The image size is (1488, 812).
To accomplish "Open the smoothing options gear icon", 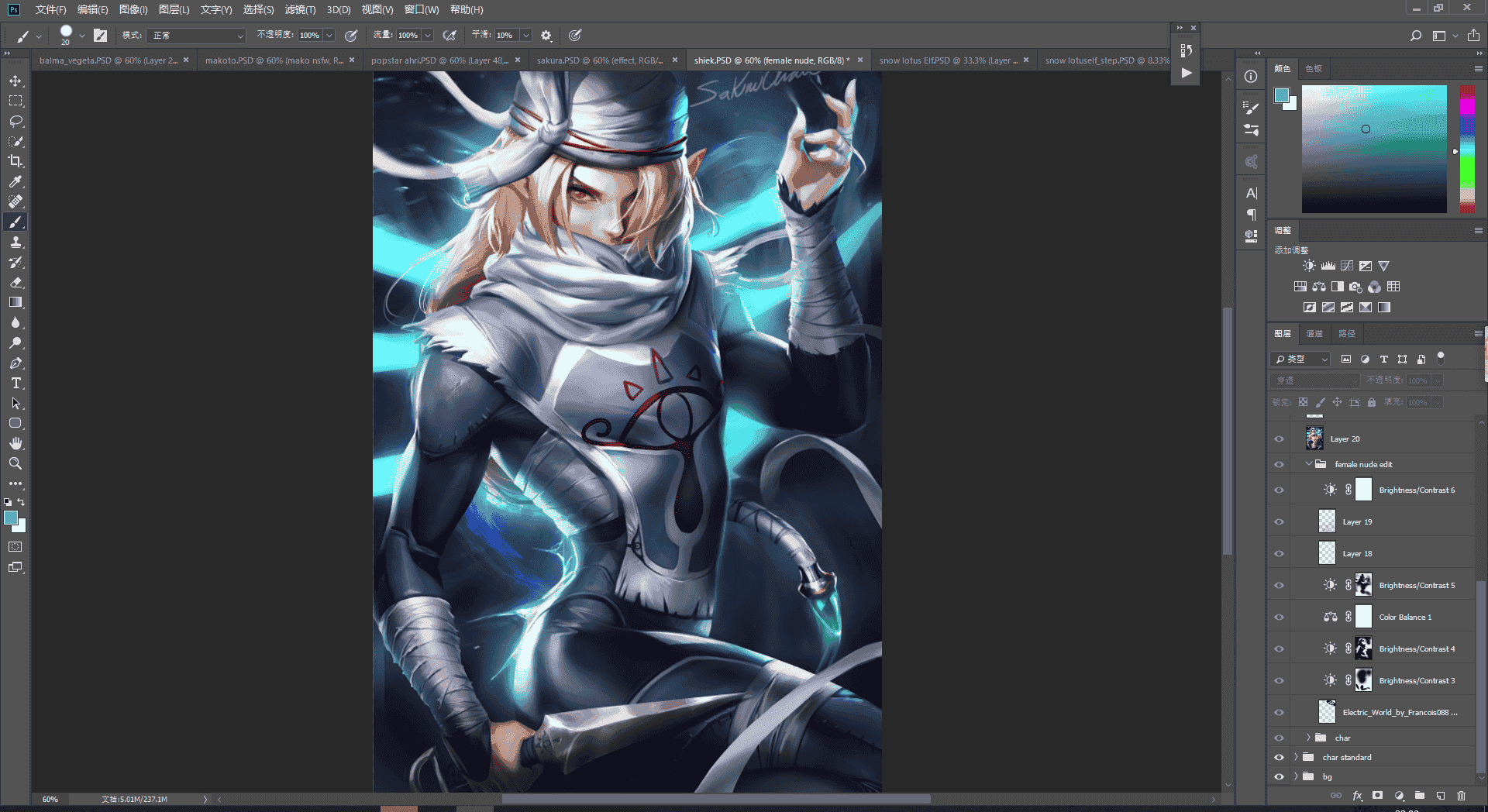I will pos(546,36).
